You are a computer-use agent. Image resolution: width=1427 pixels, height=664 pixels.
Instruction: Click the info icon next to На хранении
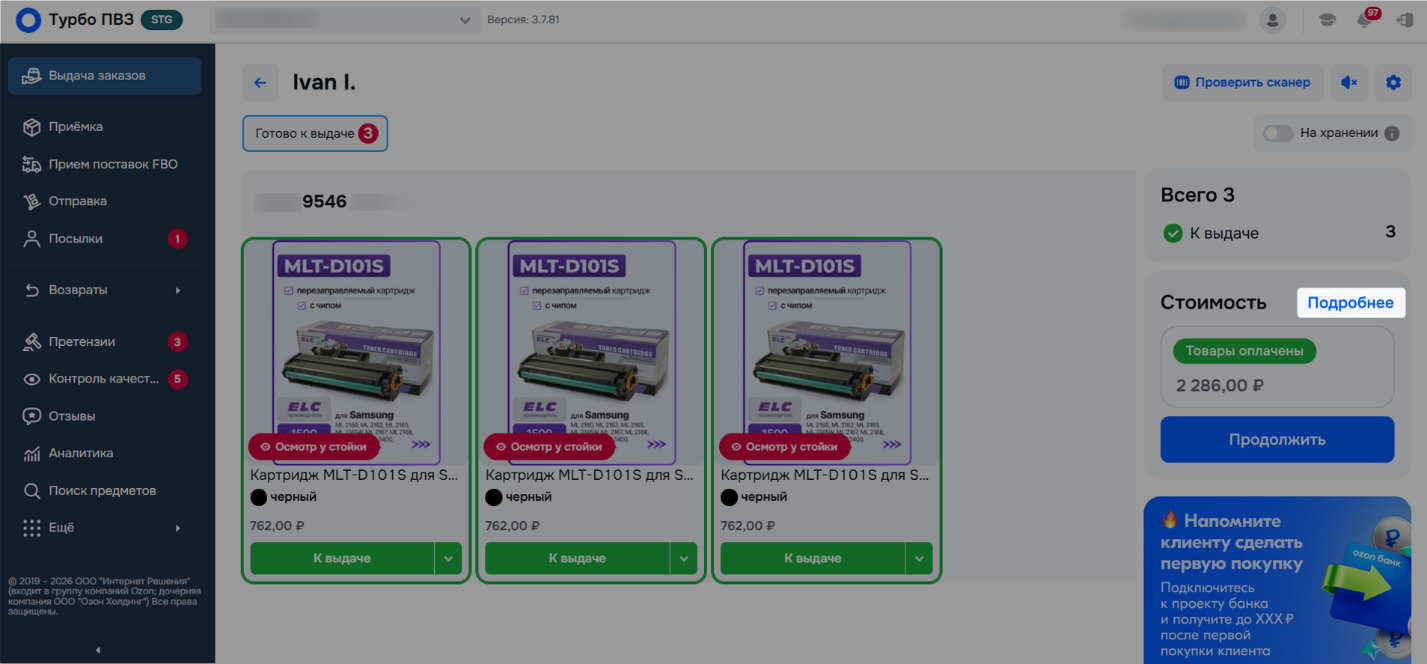1392,133
